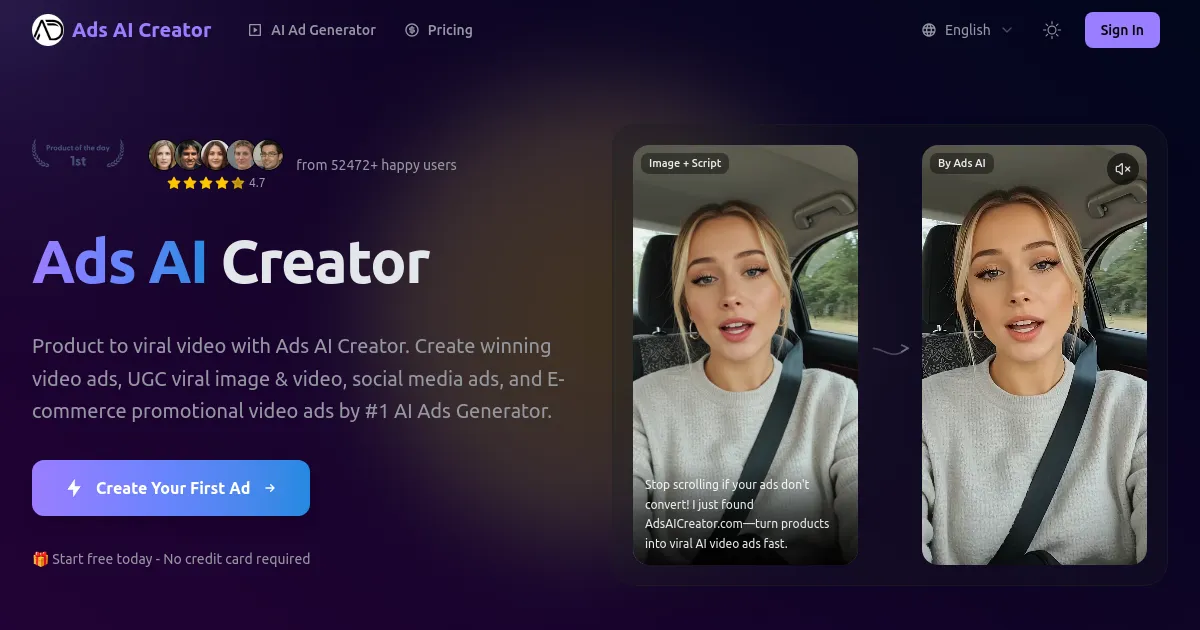Click the lightning bolt icon in the CTA button
The height and width of the screenshot is (630, 1200).
[x=75, y=487]
